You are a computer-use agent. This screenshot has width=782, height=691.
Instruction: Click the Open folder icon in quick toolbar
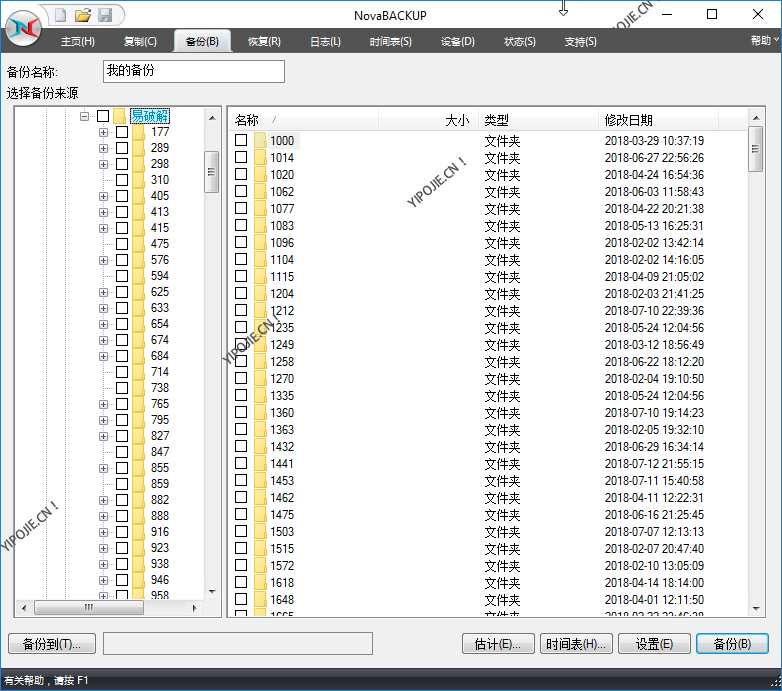coord(83,15)
